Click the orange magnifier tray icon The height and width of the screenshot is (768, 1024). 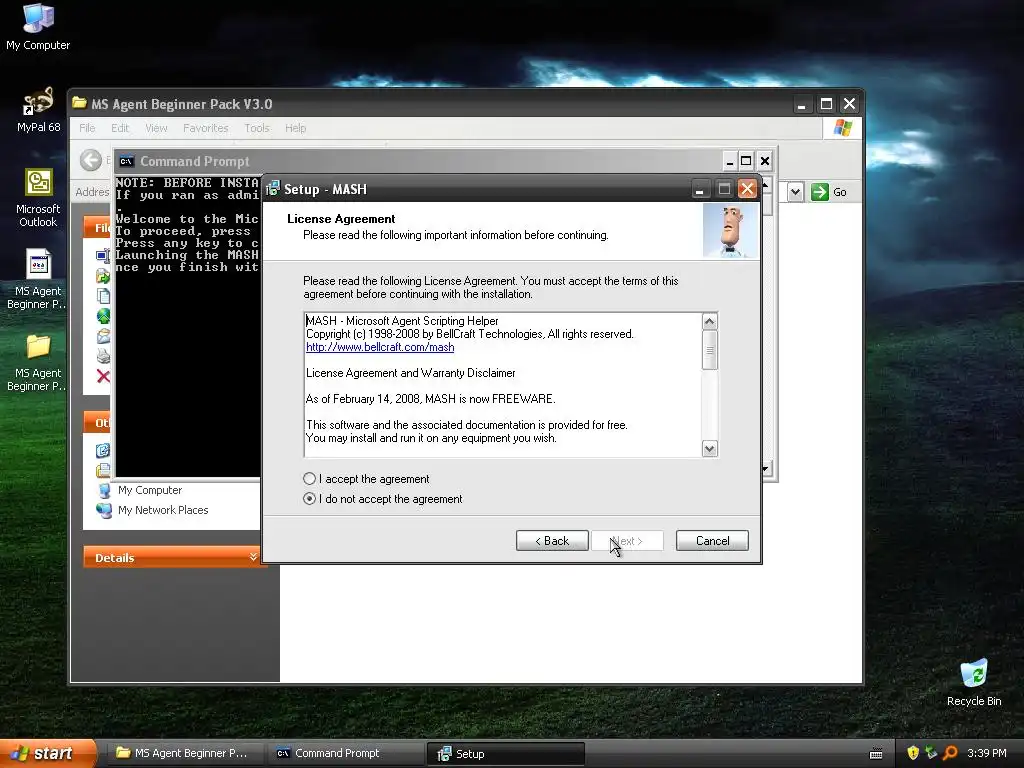click(950, 753)
